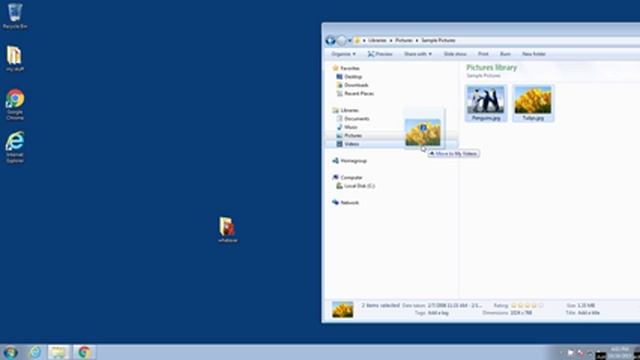This screenshot has width=640, height=360.
Task: Click Libraries in the address breadcrumb
Action: click(x=377, y=40)
